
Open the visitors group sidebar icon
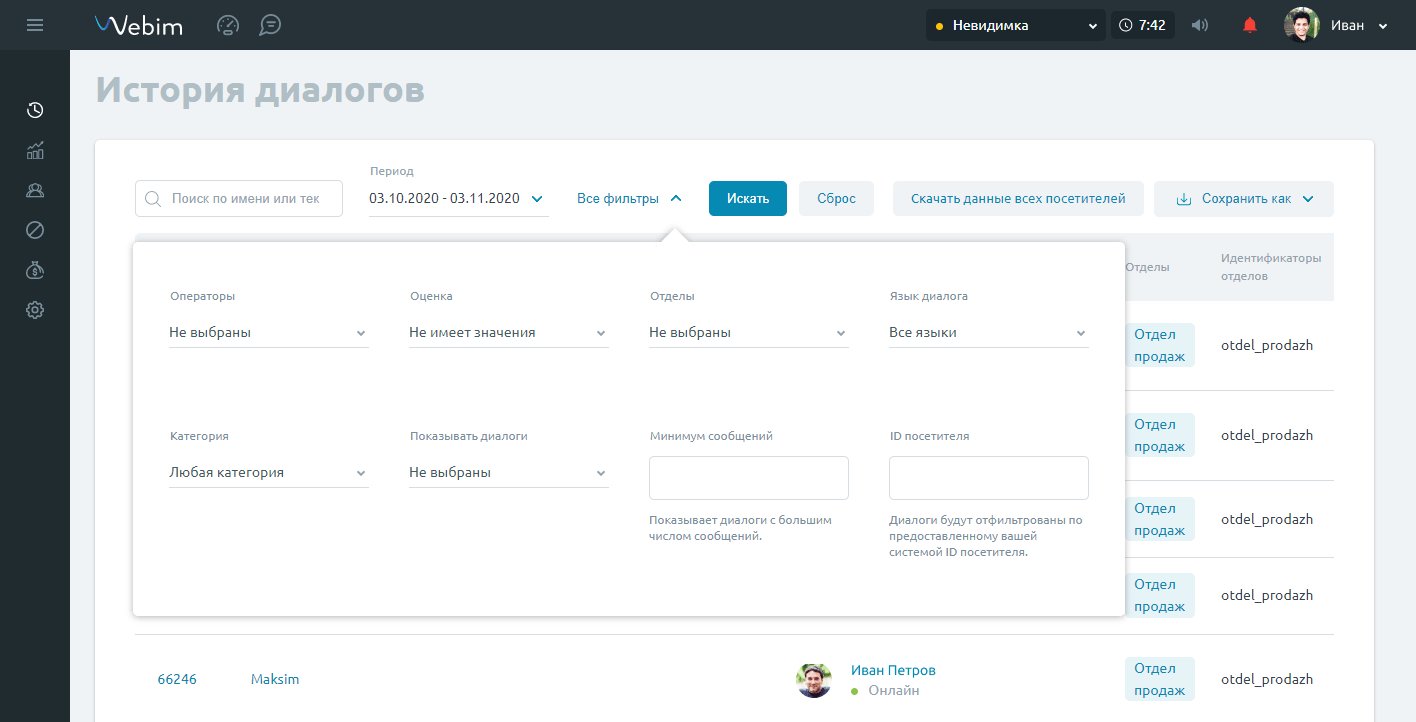(35, 190)
